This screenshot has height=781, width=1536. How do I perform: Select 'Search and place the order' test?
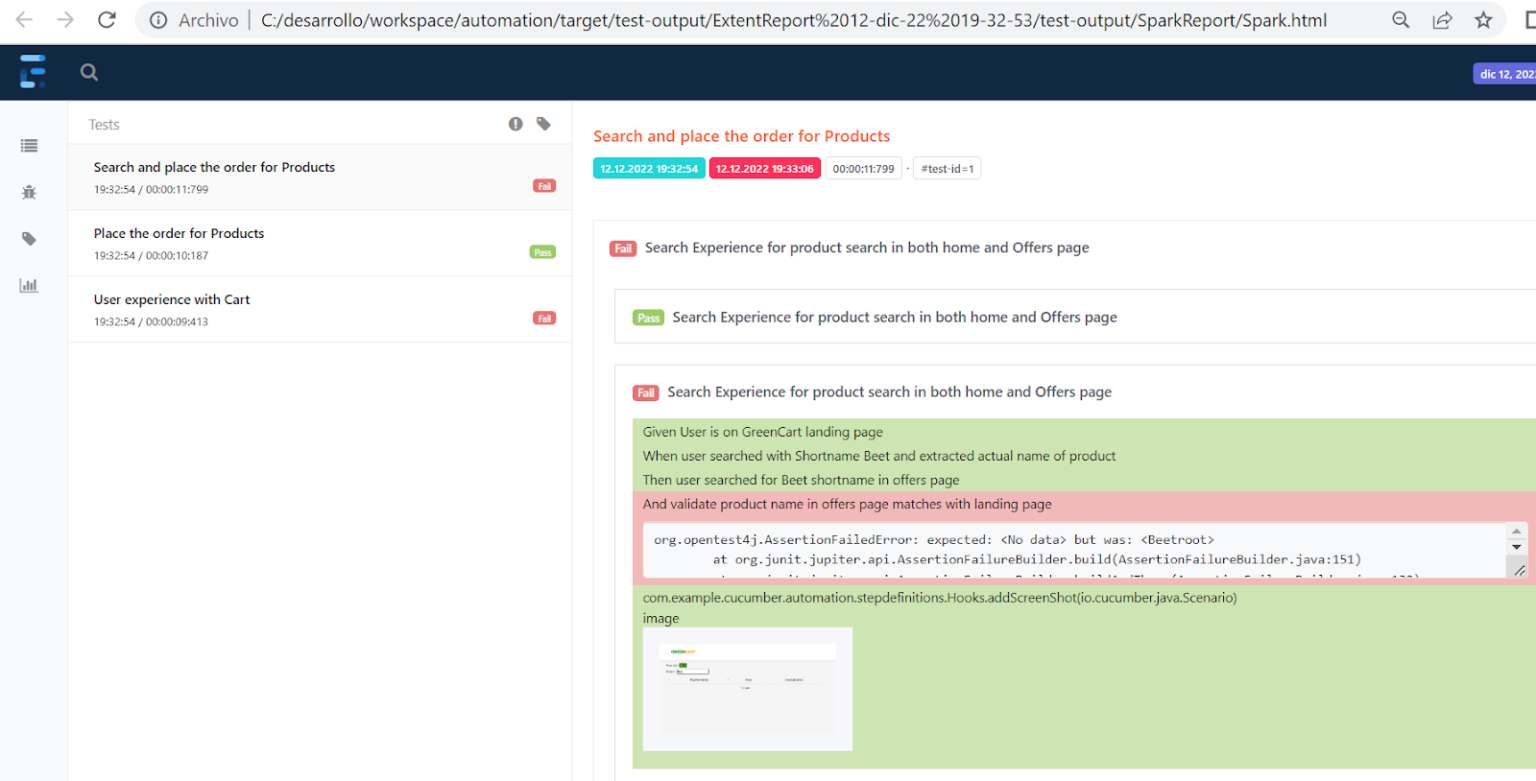click(214, 167)
